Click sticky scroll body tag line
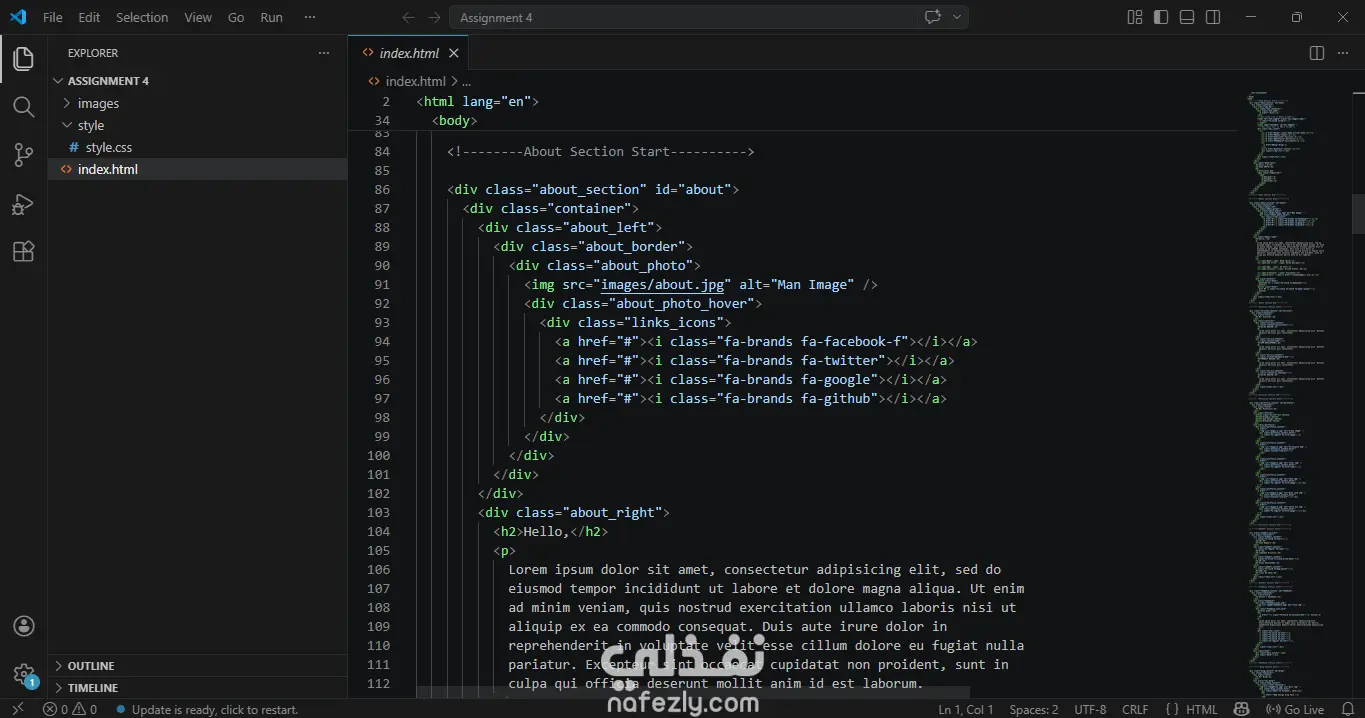The height and width of the screenshot is (718, 1365). point(454,120)
